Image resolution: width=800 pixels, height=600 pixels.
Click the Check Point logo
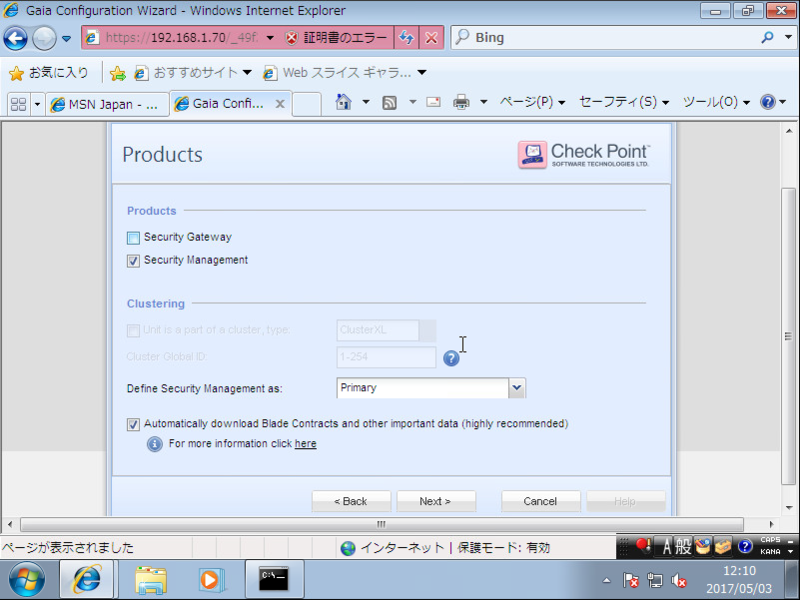pos(584,154)
